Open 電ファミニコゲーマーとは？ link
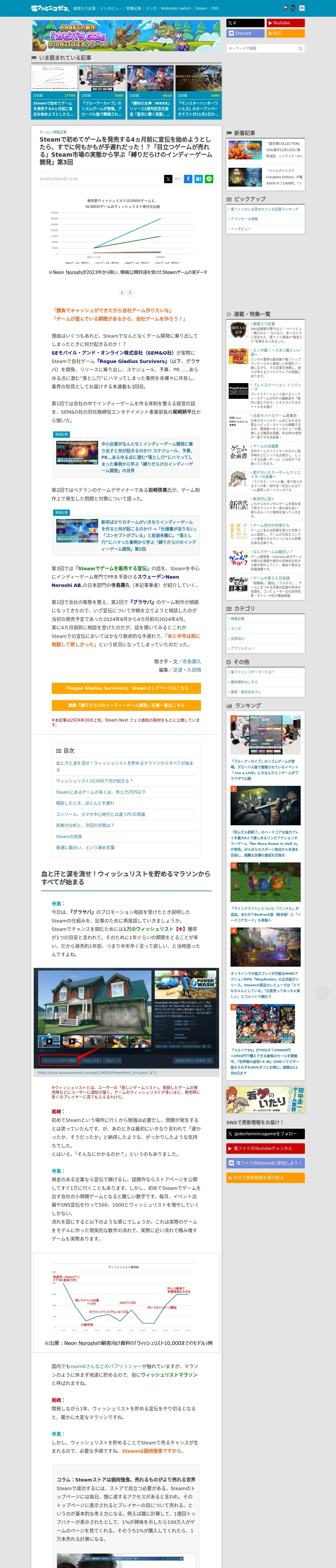The width and height of the screenshot is (336, 1568). 253,672
